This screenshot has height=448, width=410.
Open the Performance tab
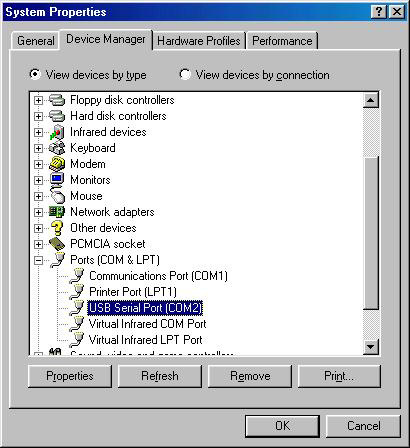point(282,41)
